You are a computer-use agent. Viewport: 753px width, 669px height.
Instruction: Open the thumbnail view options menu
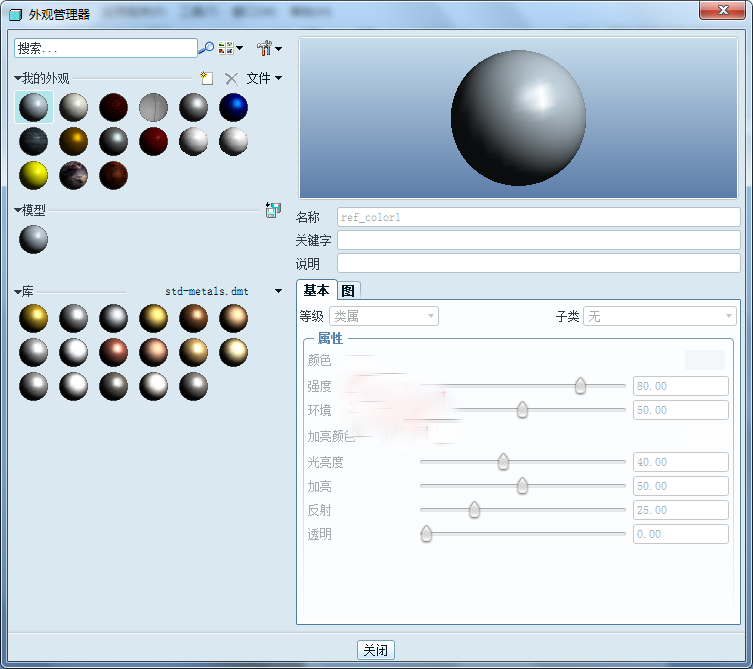tap(230, 48)
